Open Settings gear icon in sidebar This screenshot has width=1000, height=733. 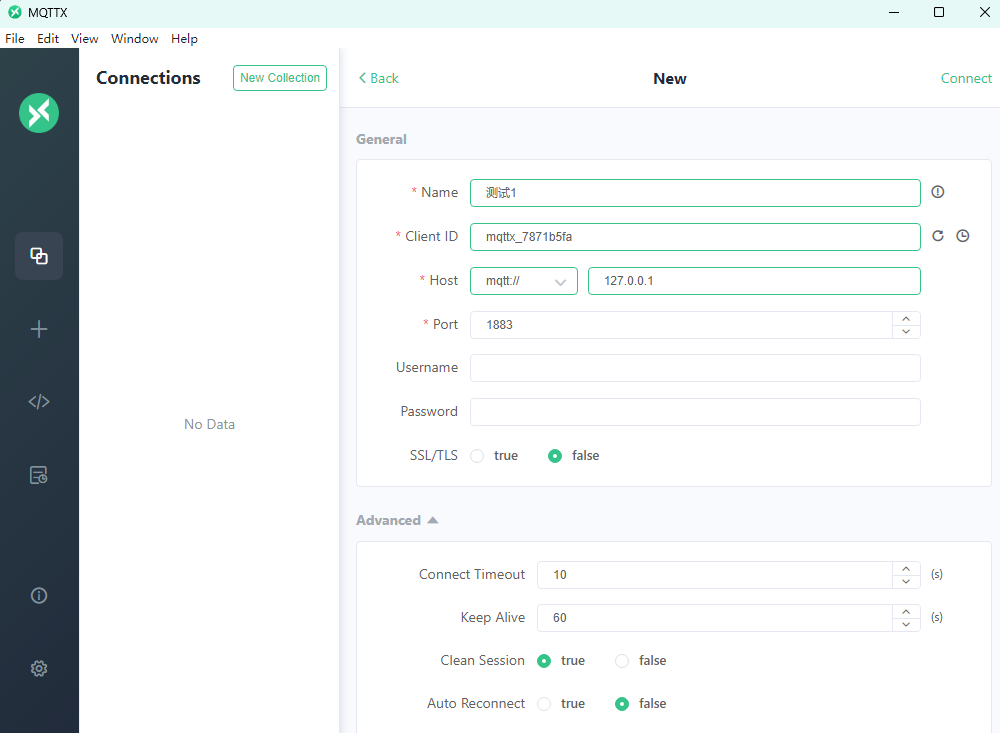pos(39,668)
